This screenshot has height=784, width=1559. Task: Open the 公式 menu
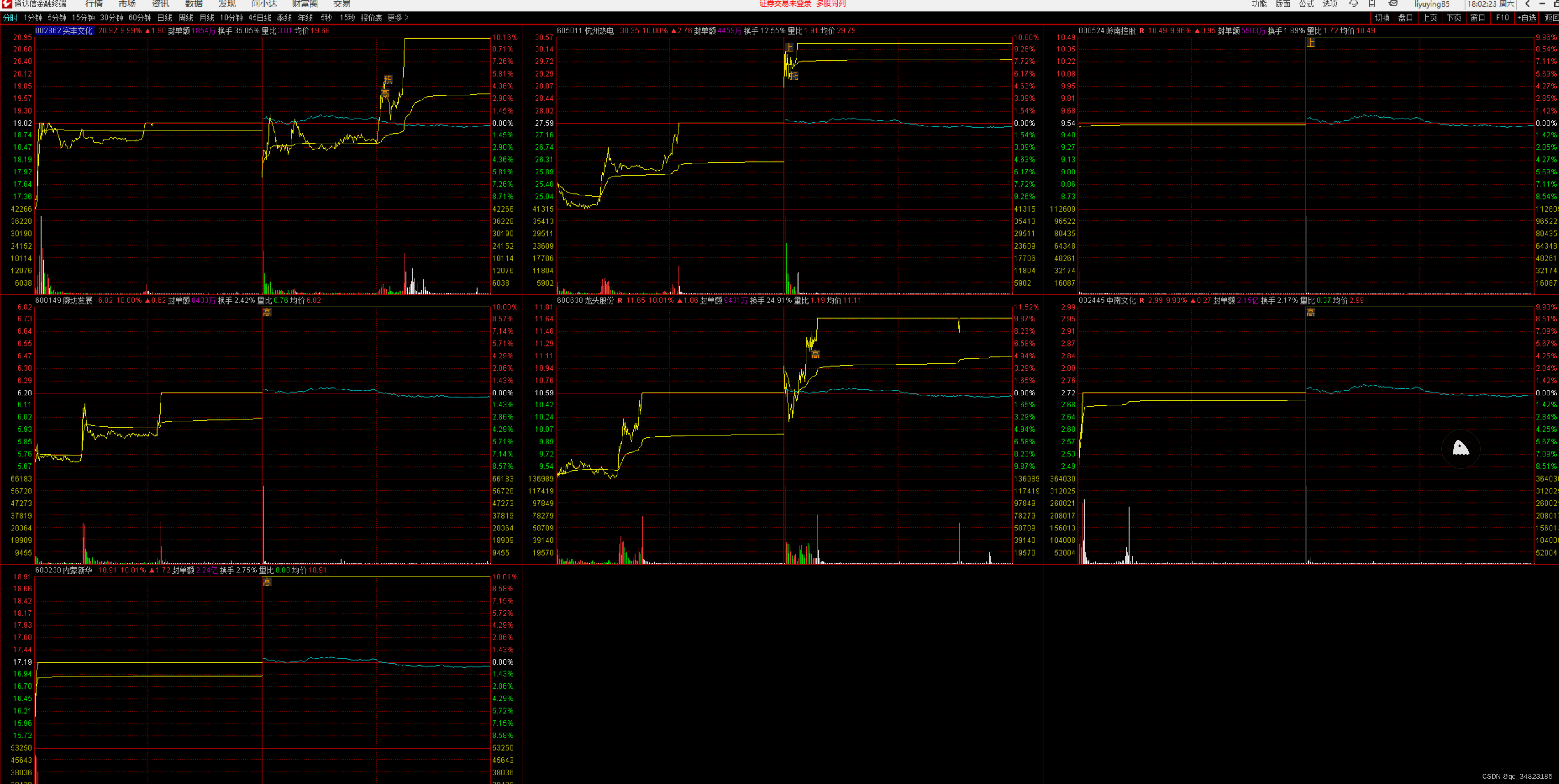point(1307,4)
